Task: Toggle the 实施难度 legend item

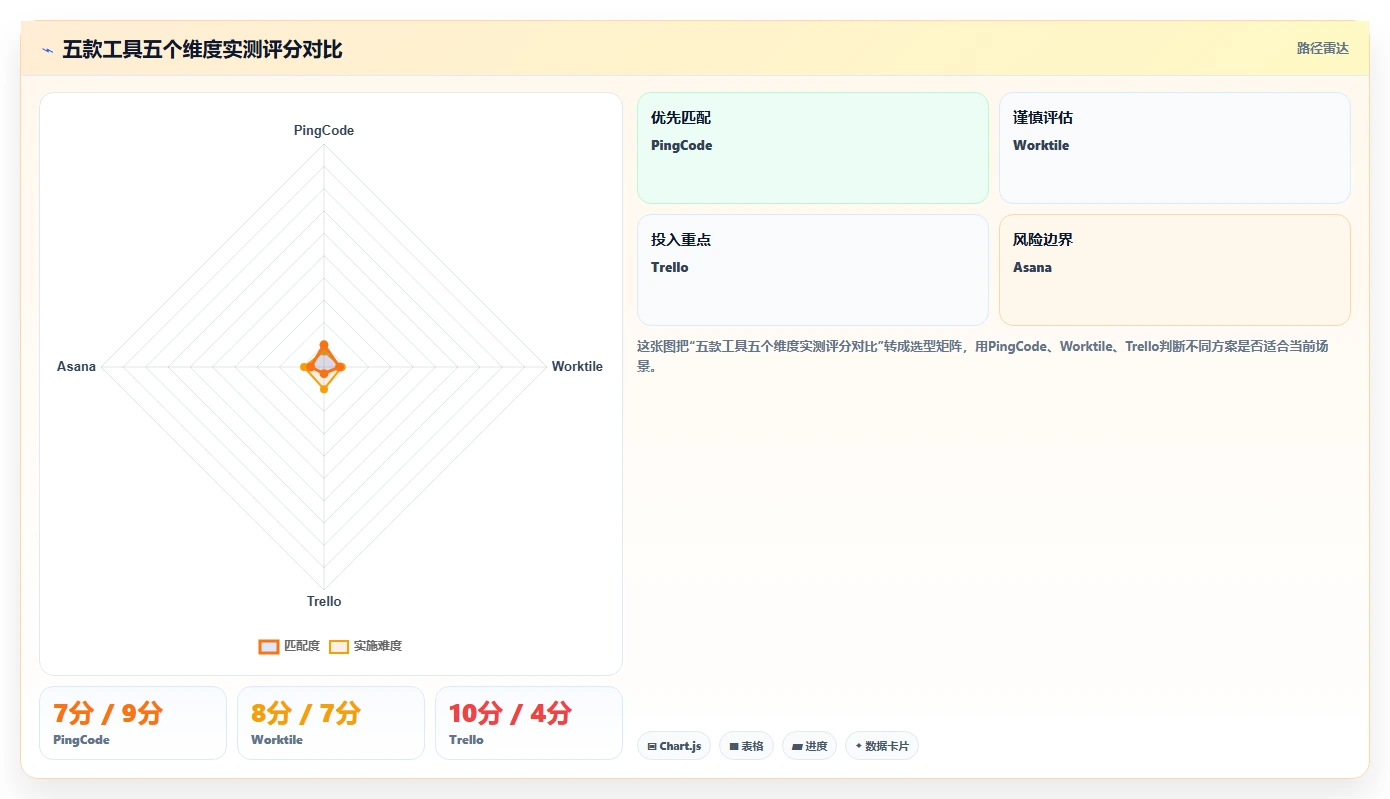Action: click(x=366, y=646)
